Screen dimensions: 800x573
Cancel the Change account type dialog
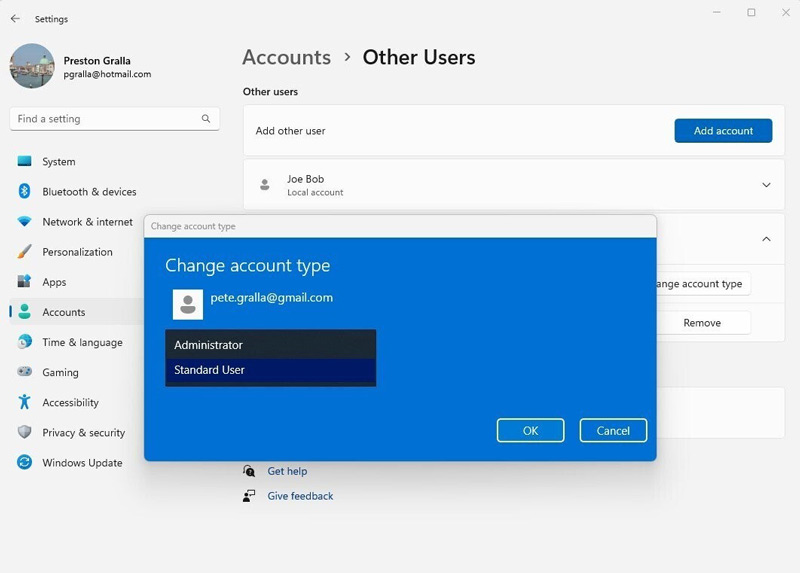click(613, 430)
